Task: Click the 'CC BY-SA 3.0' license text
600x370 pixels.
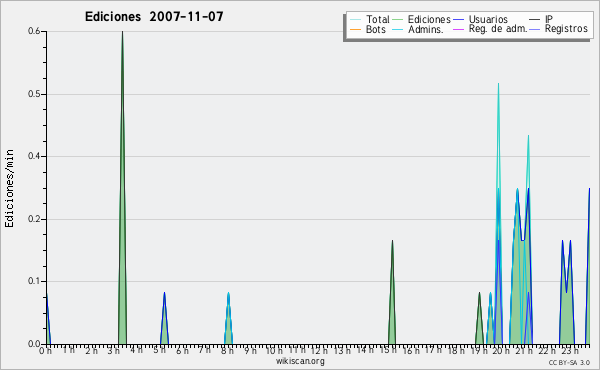Action: [x=569, y=362]
